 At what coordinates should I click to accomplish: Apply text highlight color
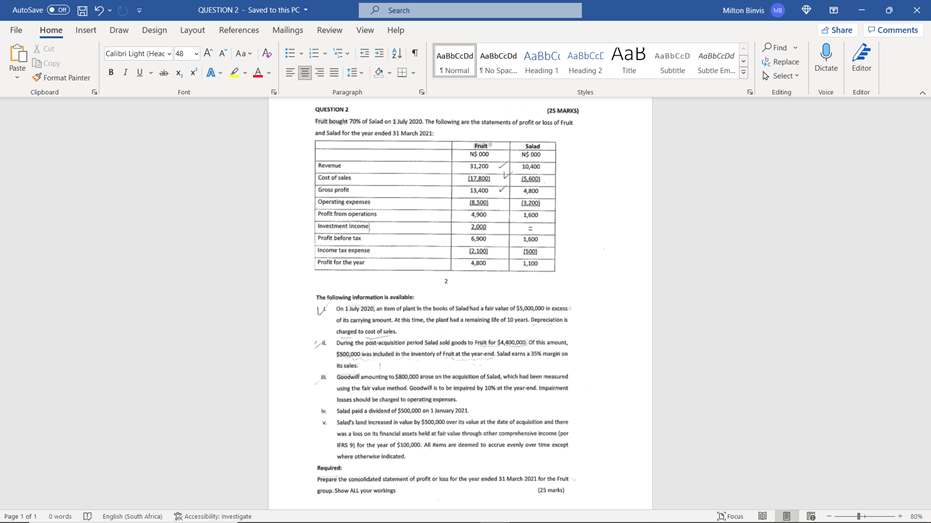point(235,72)
